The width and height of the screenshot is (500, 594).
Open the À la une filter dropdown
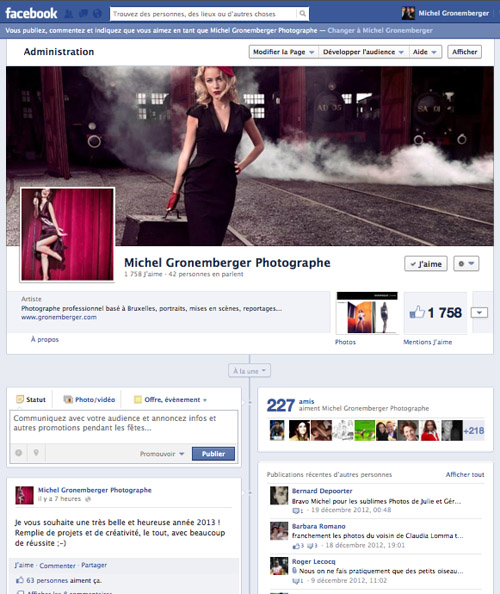tap(249, 371)
